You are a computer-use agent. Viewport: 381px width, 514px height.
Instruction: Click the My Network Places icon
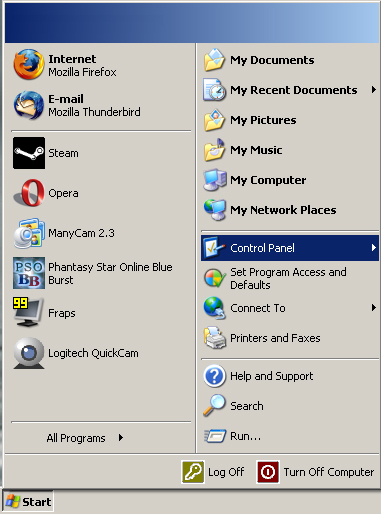click(x=215, y=210)
